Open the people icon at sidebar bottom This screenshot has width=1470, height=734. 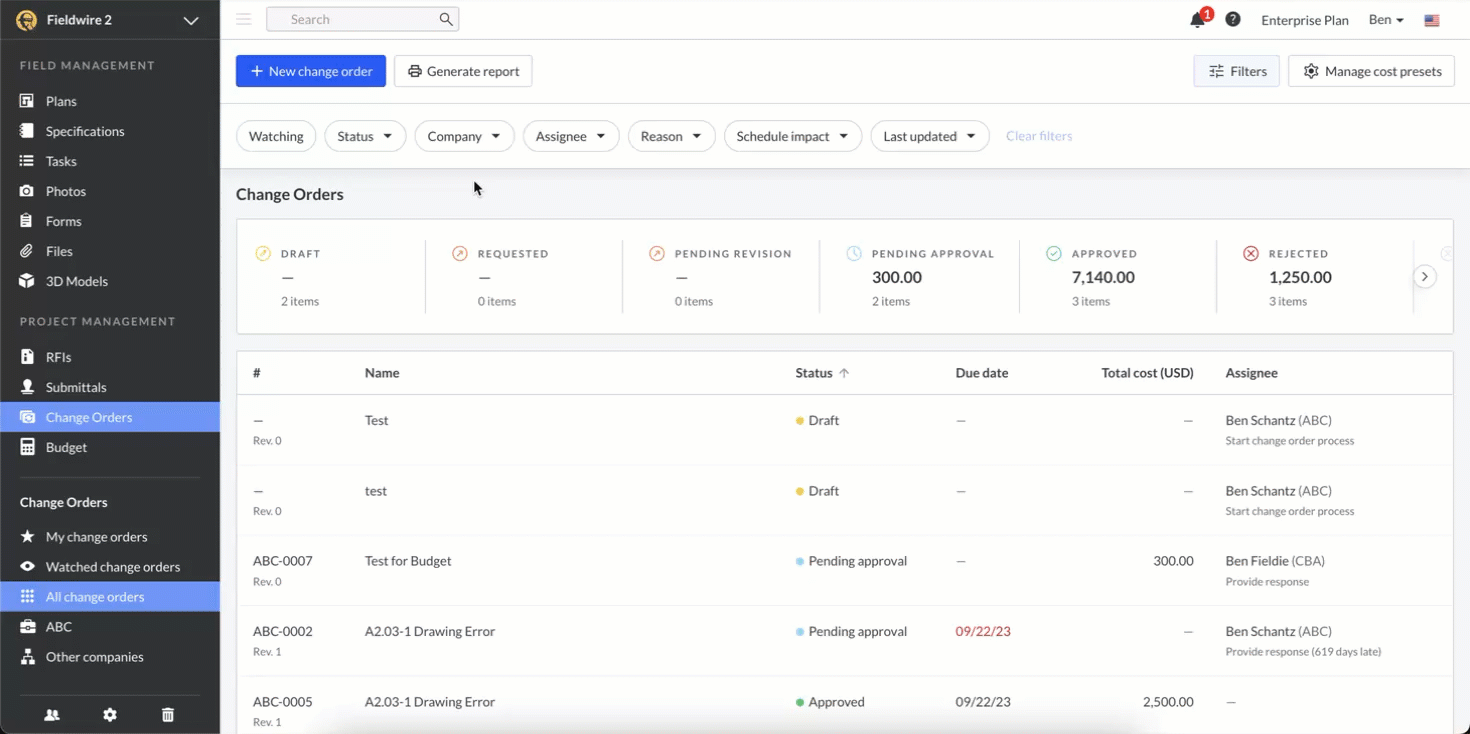(52, 715)
